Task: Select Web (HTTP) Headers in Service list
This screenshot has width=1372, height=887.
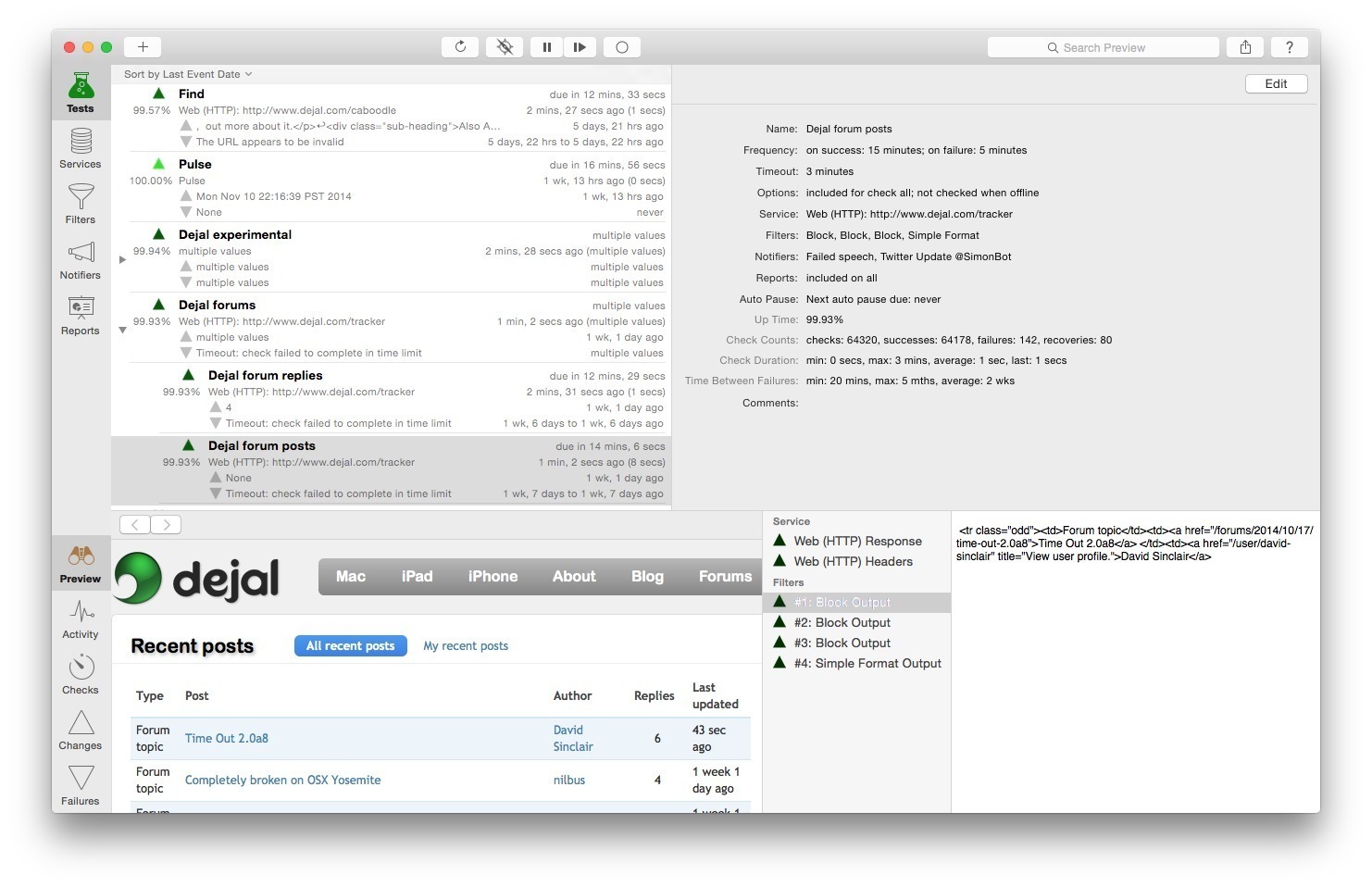Action: 856,561
